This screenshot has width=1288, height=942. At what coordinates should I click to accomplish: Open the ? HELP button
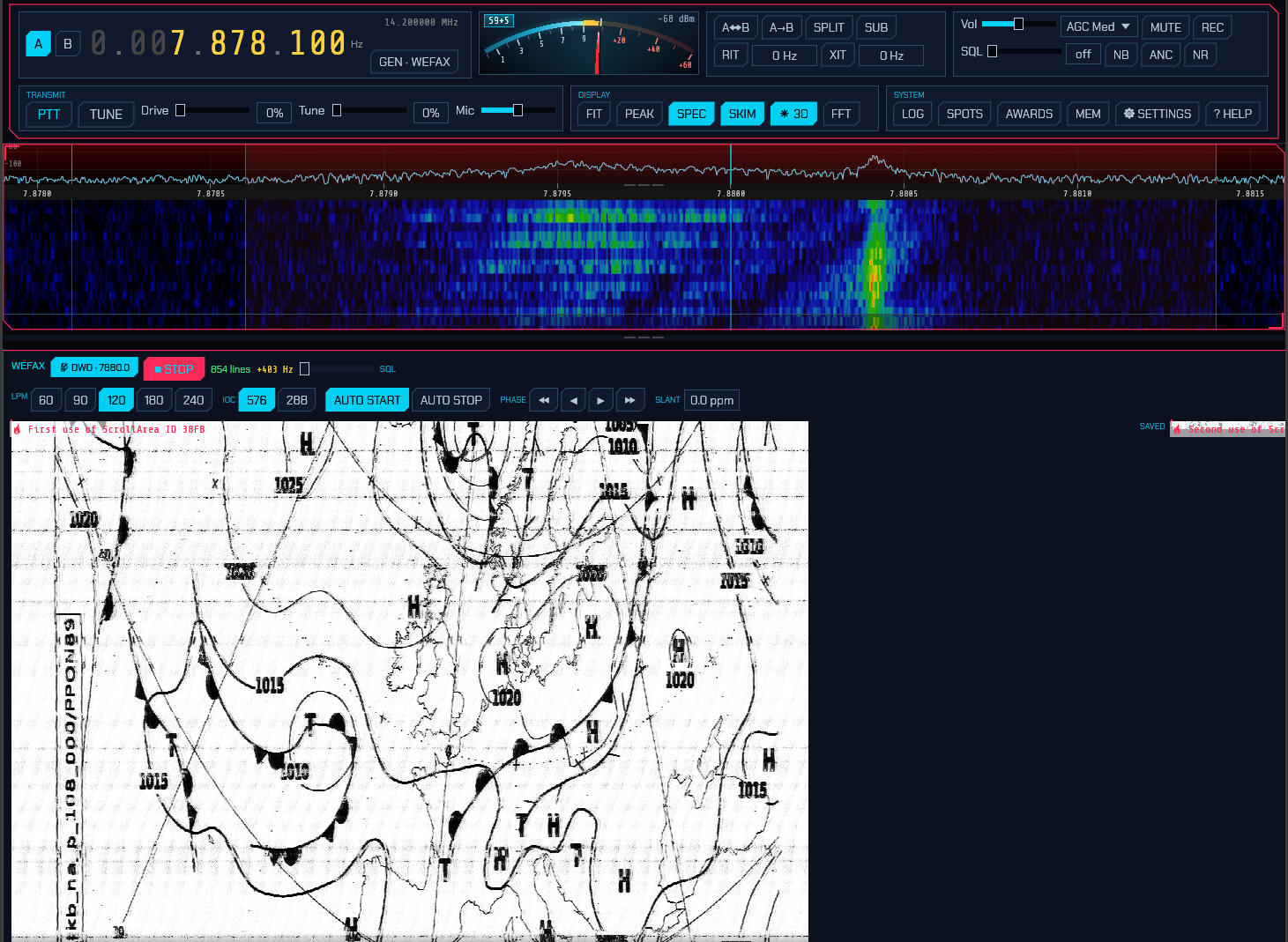click(x=1232, y=114)
